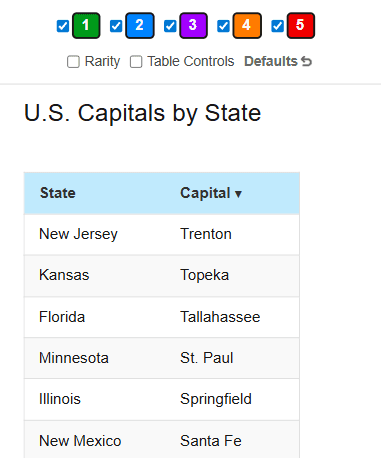Screen dimensions: 381x458
Task: Click the Springfield capital cell
Action: pos(216,399)
